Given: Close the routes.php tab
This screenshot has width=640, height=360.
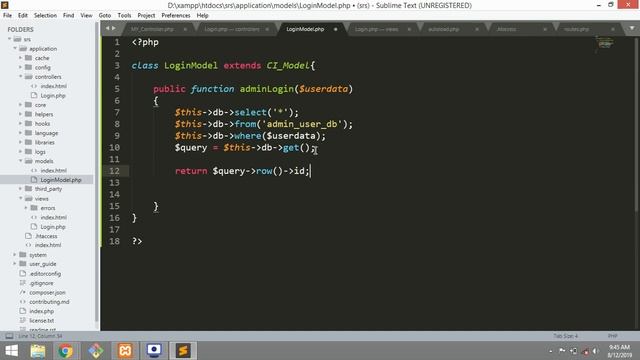Looking at the screenshot, I should click(x=613, y=29).
